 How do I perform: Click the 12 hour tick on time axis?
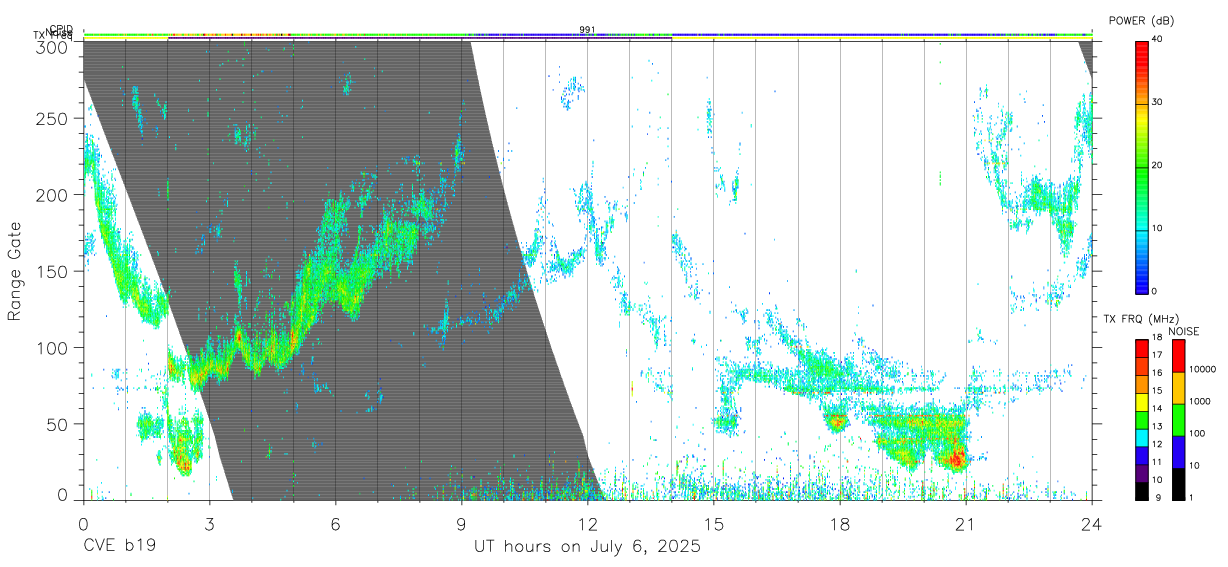pyautogui.click(x=587, y=523)
